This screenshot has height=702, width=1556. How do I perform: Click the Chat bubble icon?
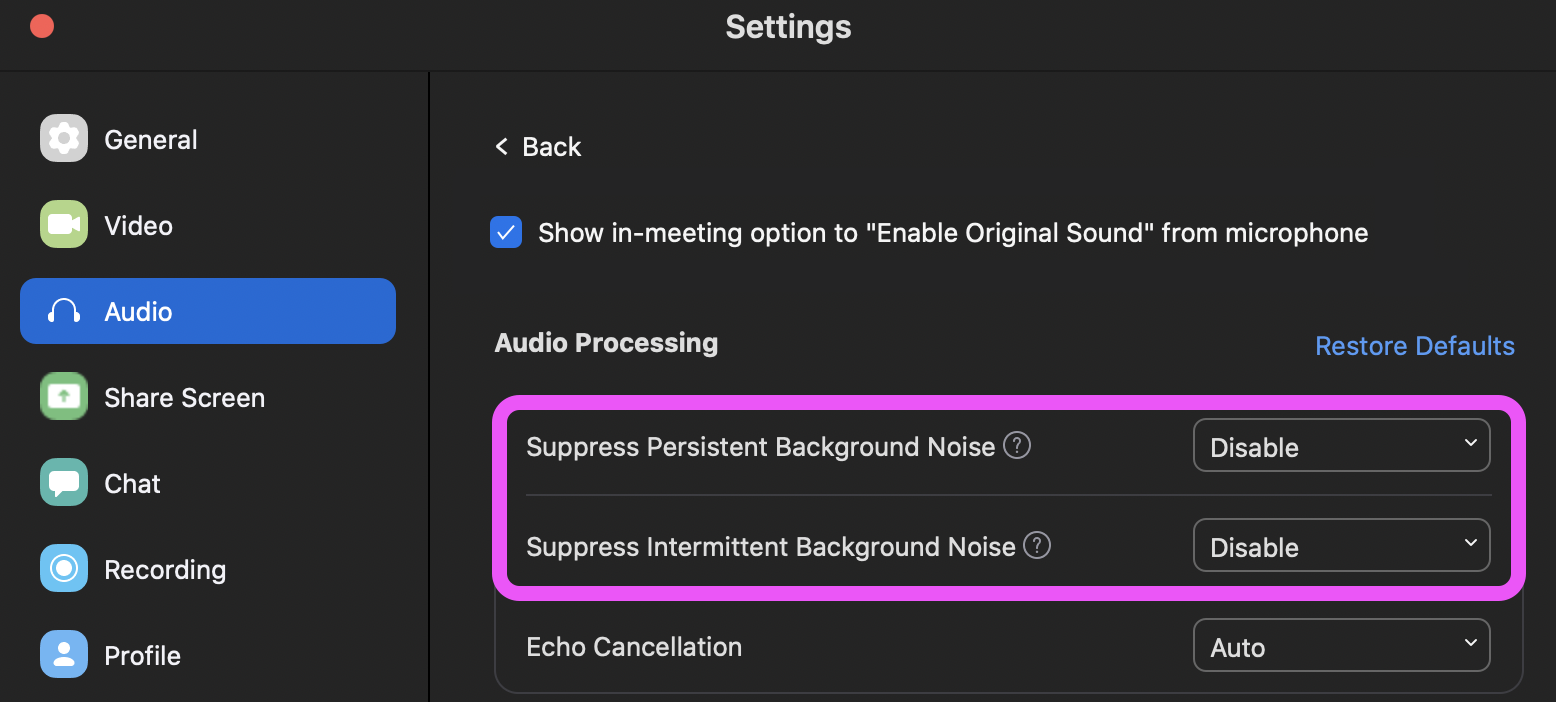[x=64, y=482]
